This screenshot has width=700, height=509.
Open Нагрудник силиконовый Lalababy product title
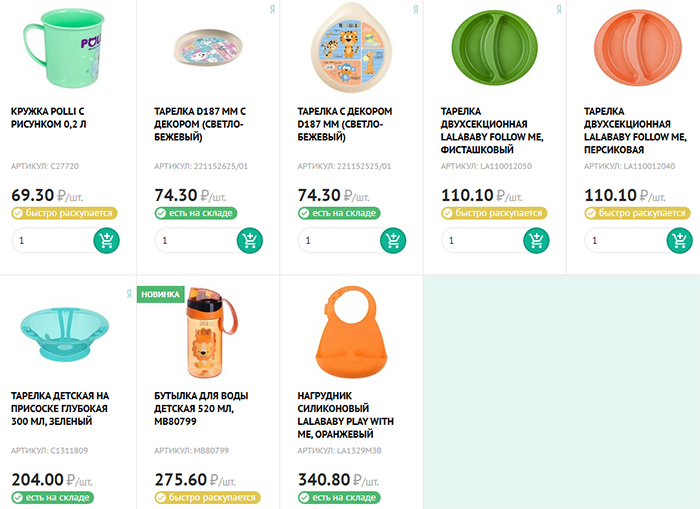pyautogui.click(x=346, y=415)
